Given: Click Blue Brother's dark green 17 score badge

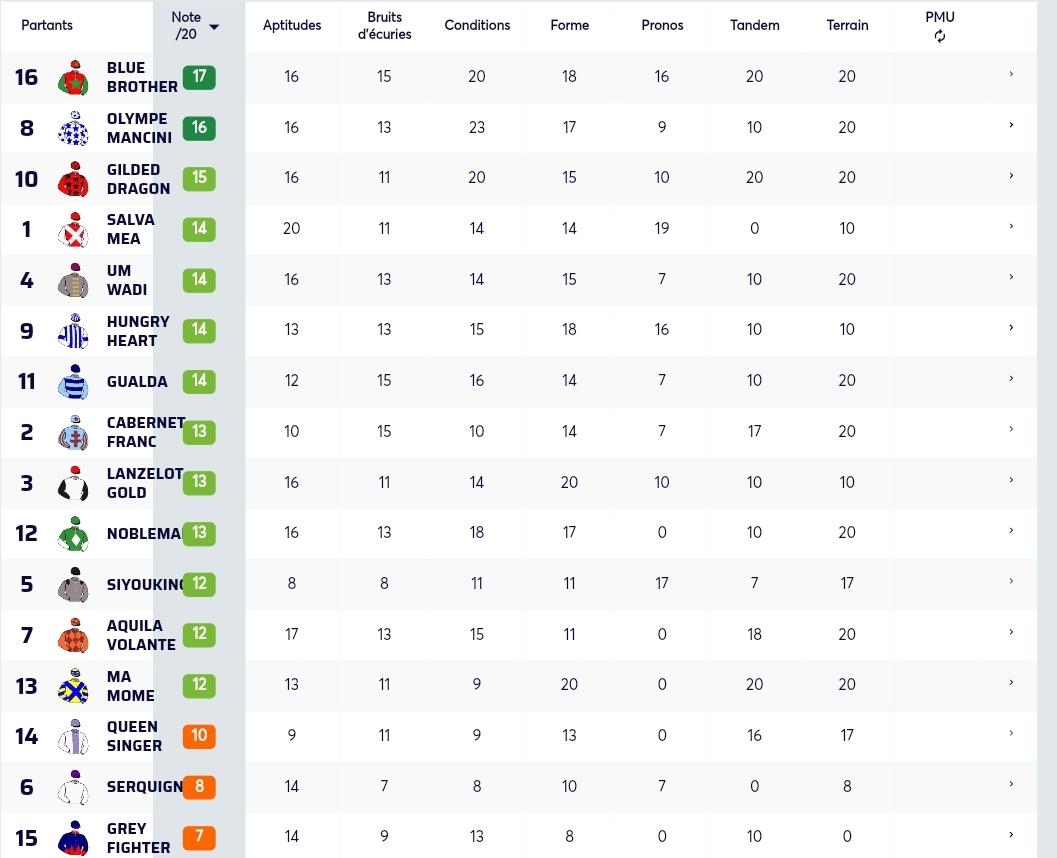Looking at the screenshot, I should click(199, 77).
